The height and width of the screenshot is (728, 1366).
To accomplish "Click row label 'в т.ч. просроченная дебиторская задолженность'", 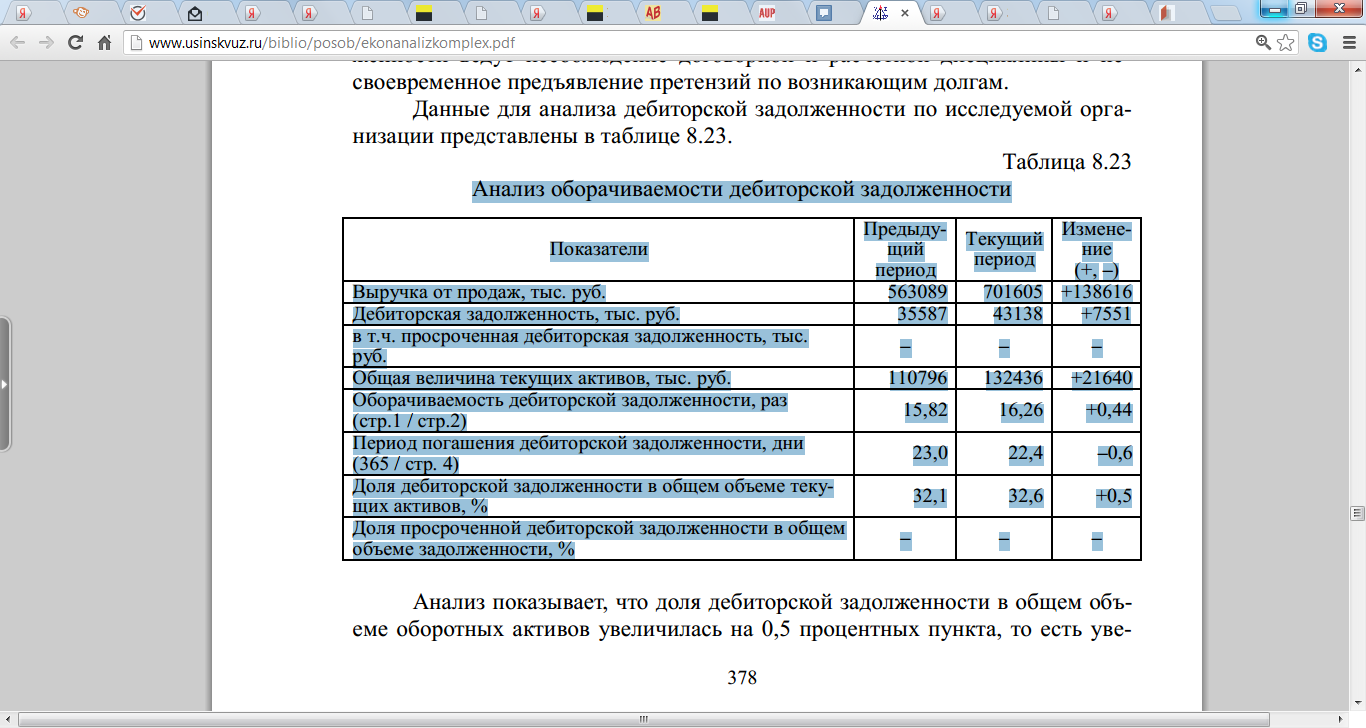I will click(x=580, y=346).
